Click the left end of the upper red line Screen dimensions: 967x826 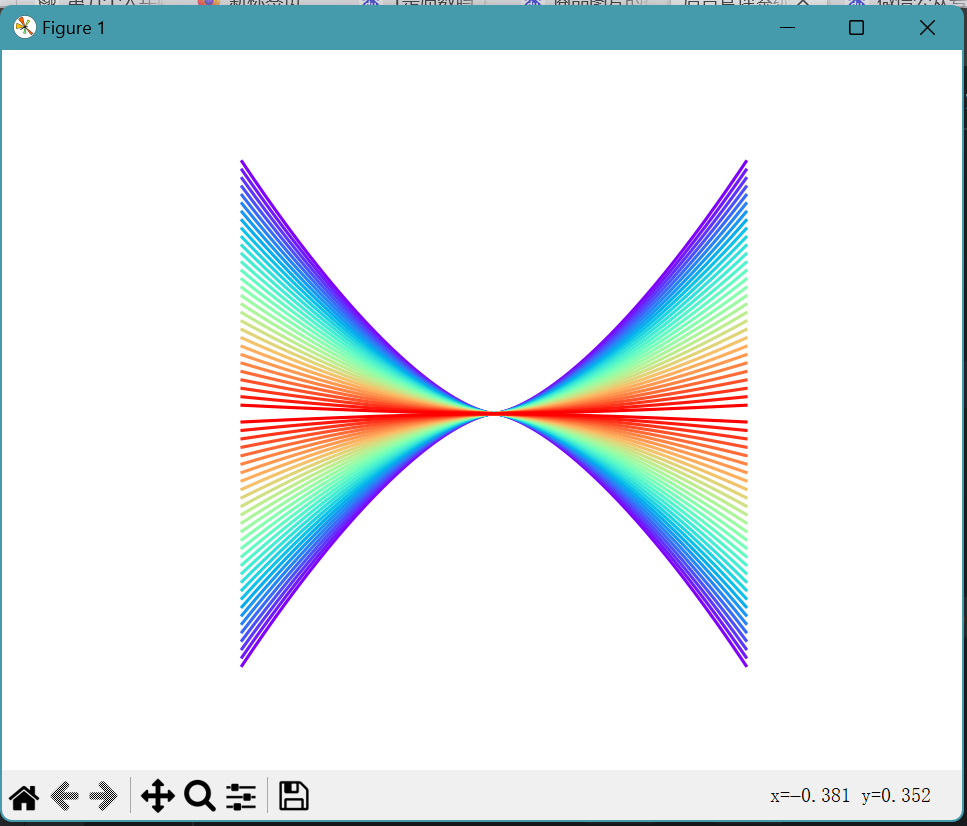243,405
